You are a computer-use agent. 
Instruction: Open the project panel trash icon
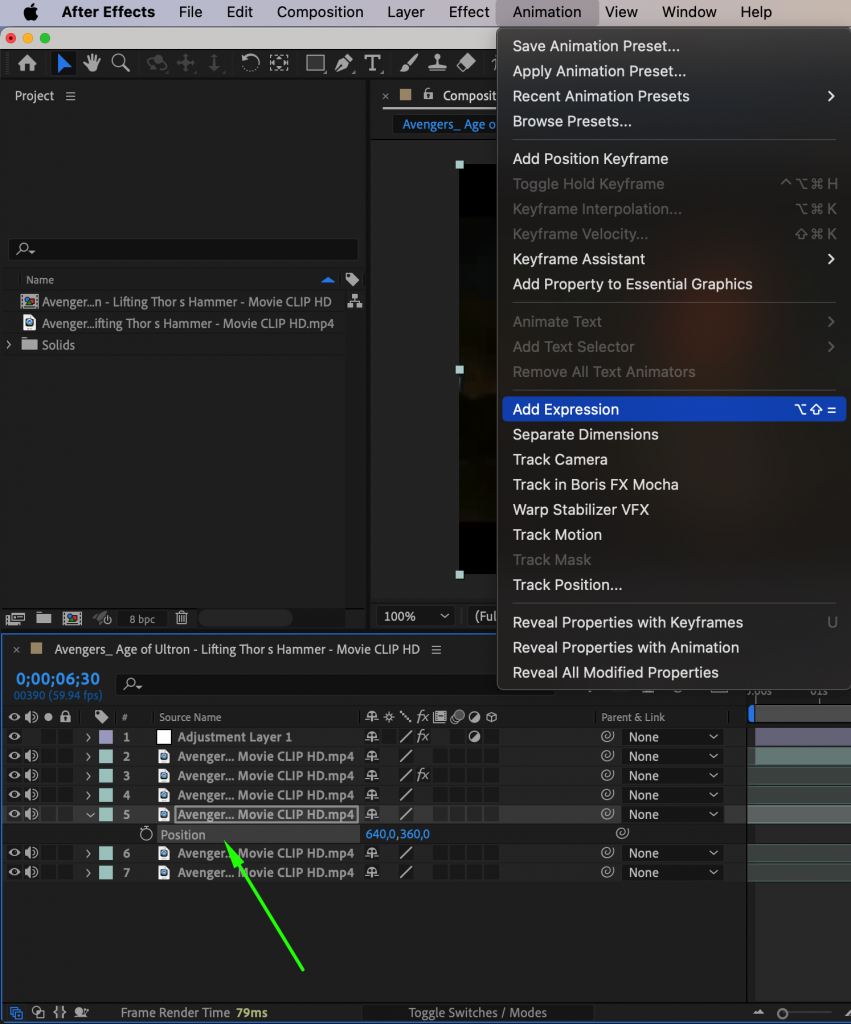[182, 618]
